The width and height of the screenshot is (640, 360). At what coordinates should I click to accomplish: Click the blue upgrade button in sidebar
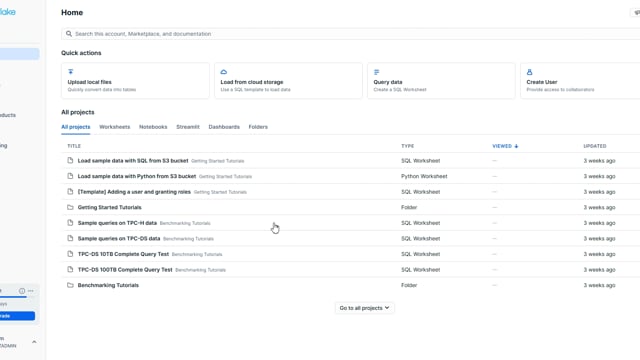pos(17,316)
